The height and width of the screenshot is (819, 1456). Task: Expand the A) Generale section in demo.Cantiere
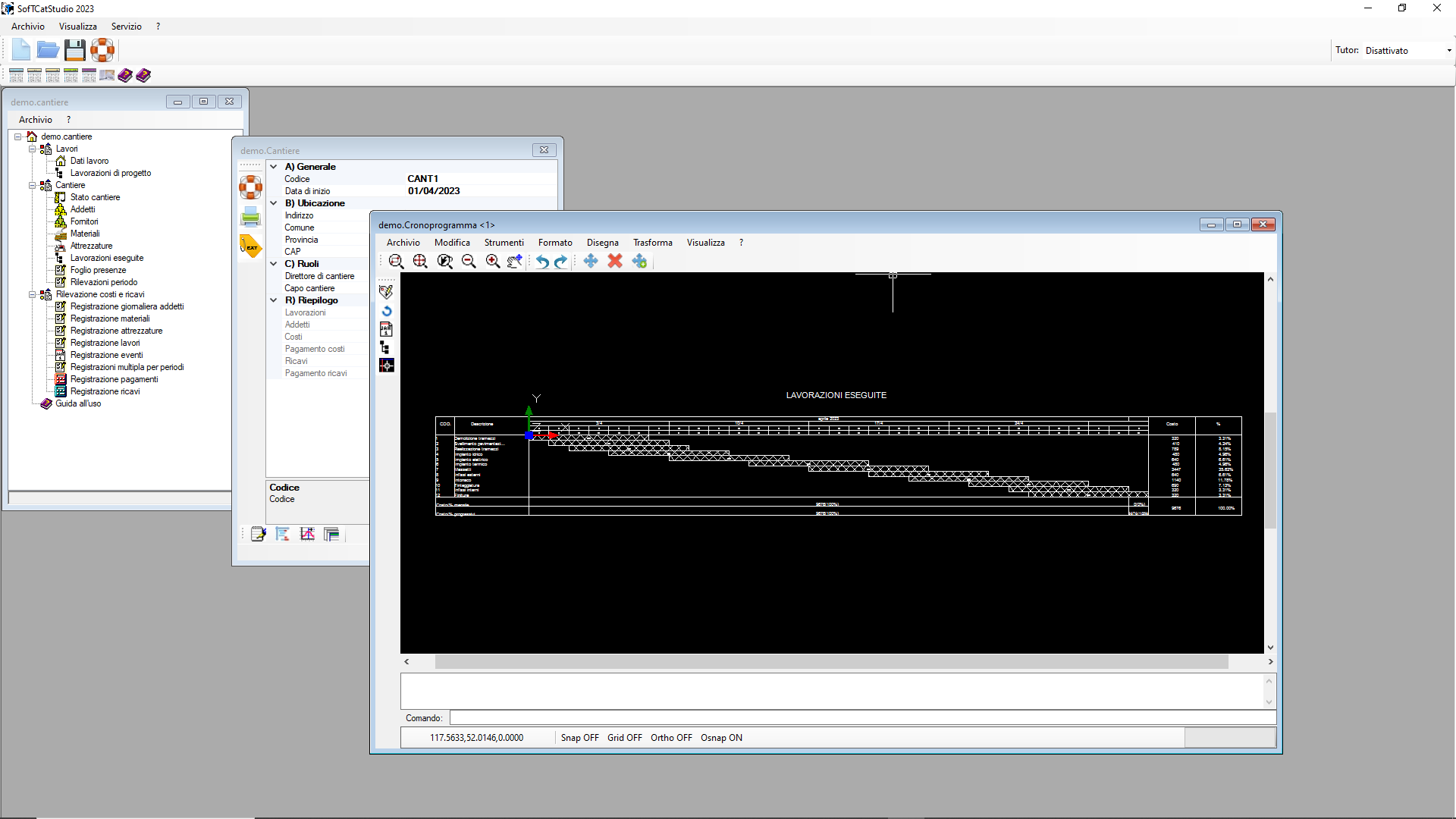pyautogui.click(x=274, y=166)
